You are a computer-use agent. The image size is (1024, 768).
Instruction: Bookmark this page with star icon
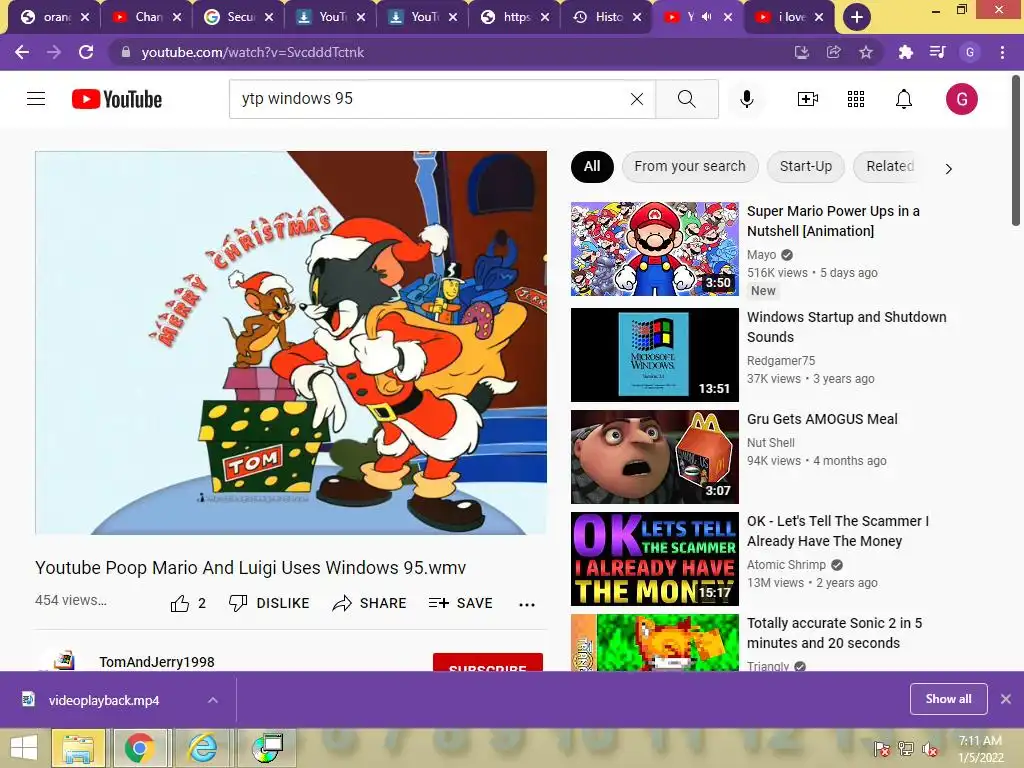click(x=865, y=52)
